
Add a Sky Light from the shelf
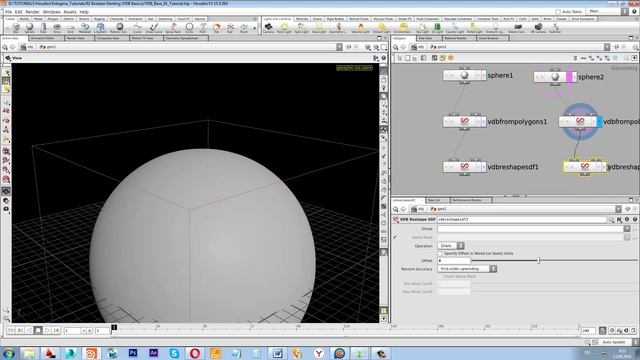[422, 28]
